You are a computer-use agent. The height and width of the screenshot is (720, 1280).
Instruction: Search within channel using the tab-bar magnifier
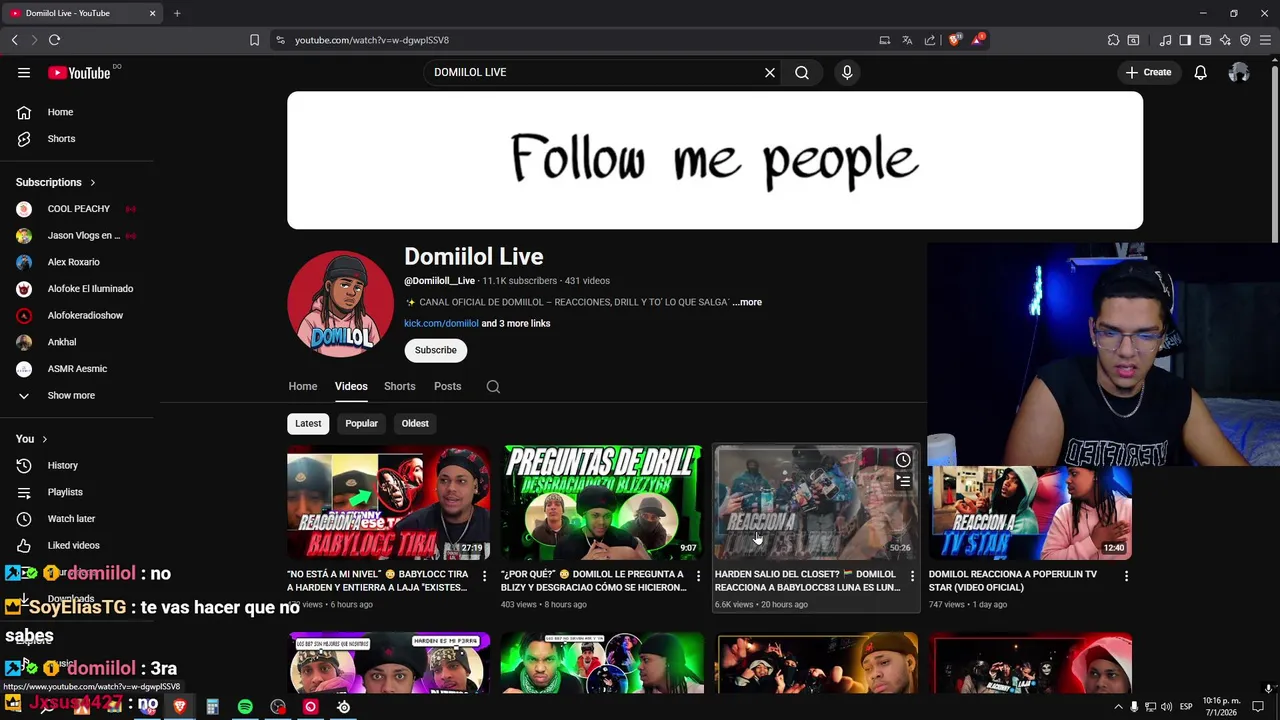[493, 386]
